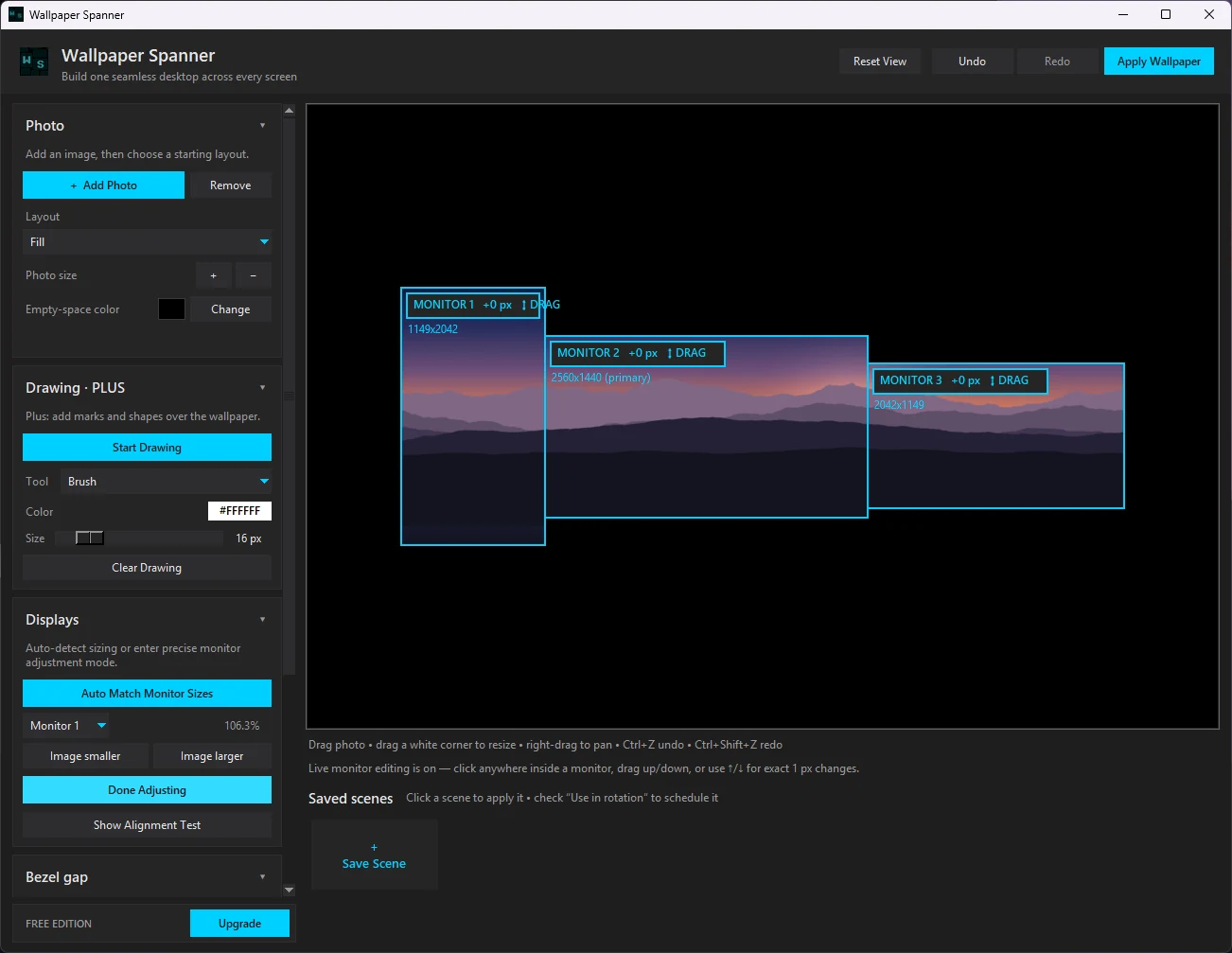The height and width of the screenshot is (953, 1232).
Task: Increase photo size with plus button
Action: (213, 275)
